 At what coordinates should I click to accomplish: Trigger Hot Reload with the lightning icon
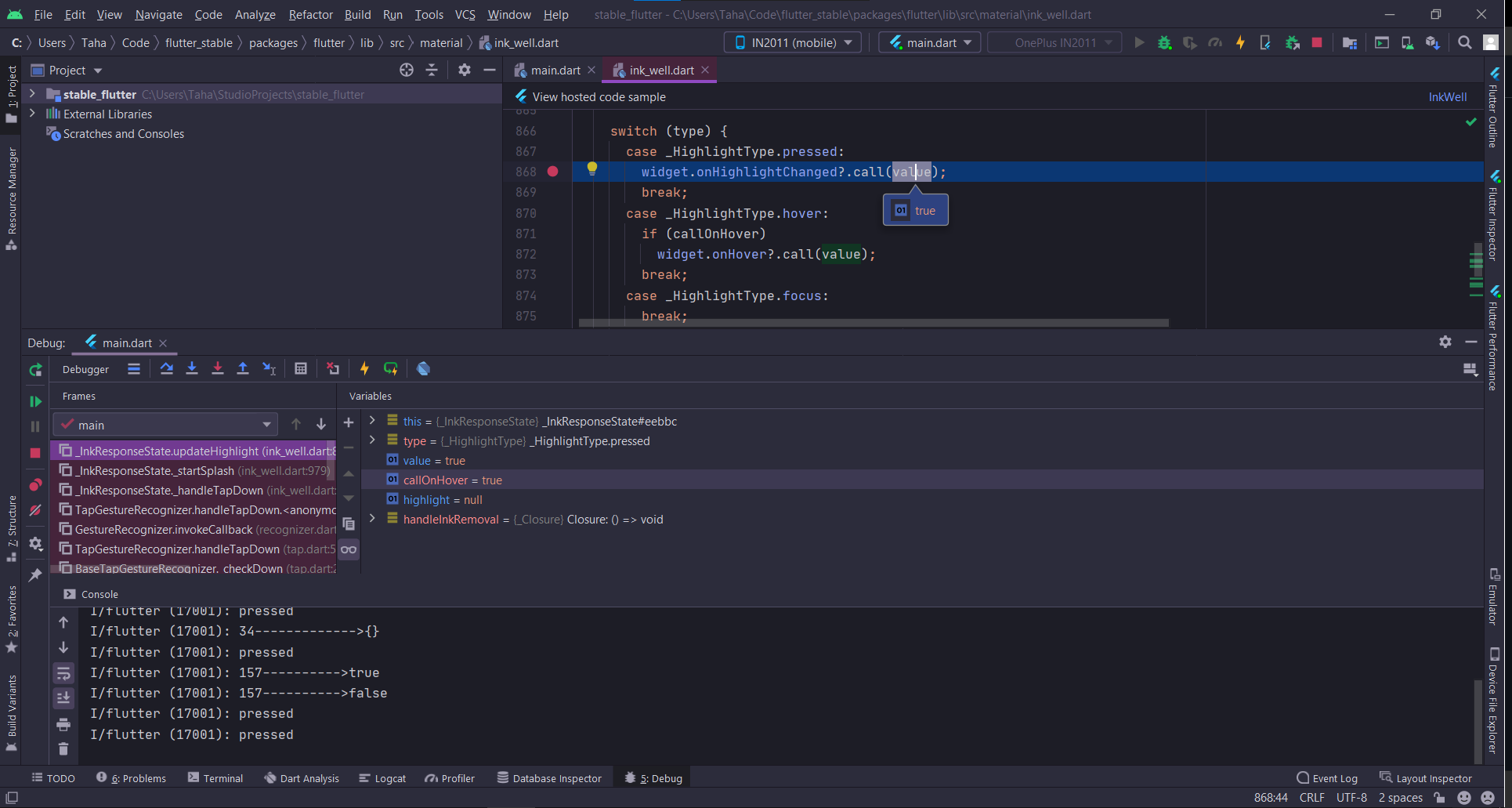(x=364, y=368)
